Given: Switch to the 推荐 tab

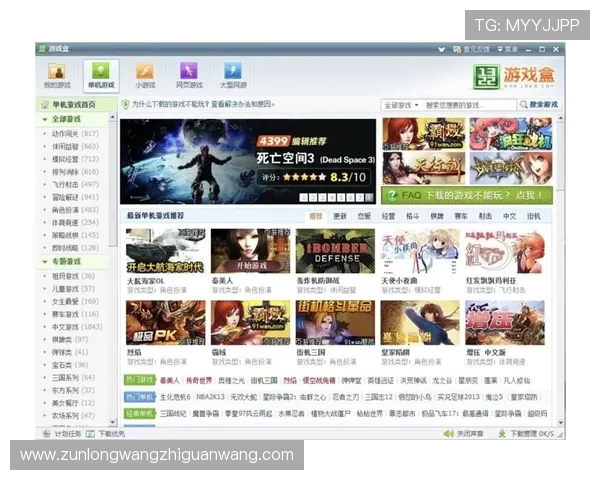Looking at the screenshot, I should click(316, 216).
